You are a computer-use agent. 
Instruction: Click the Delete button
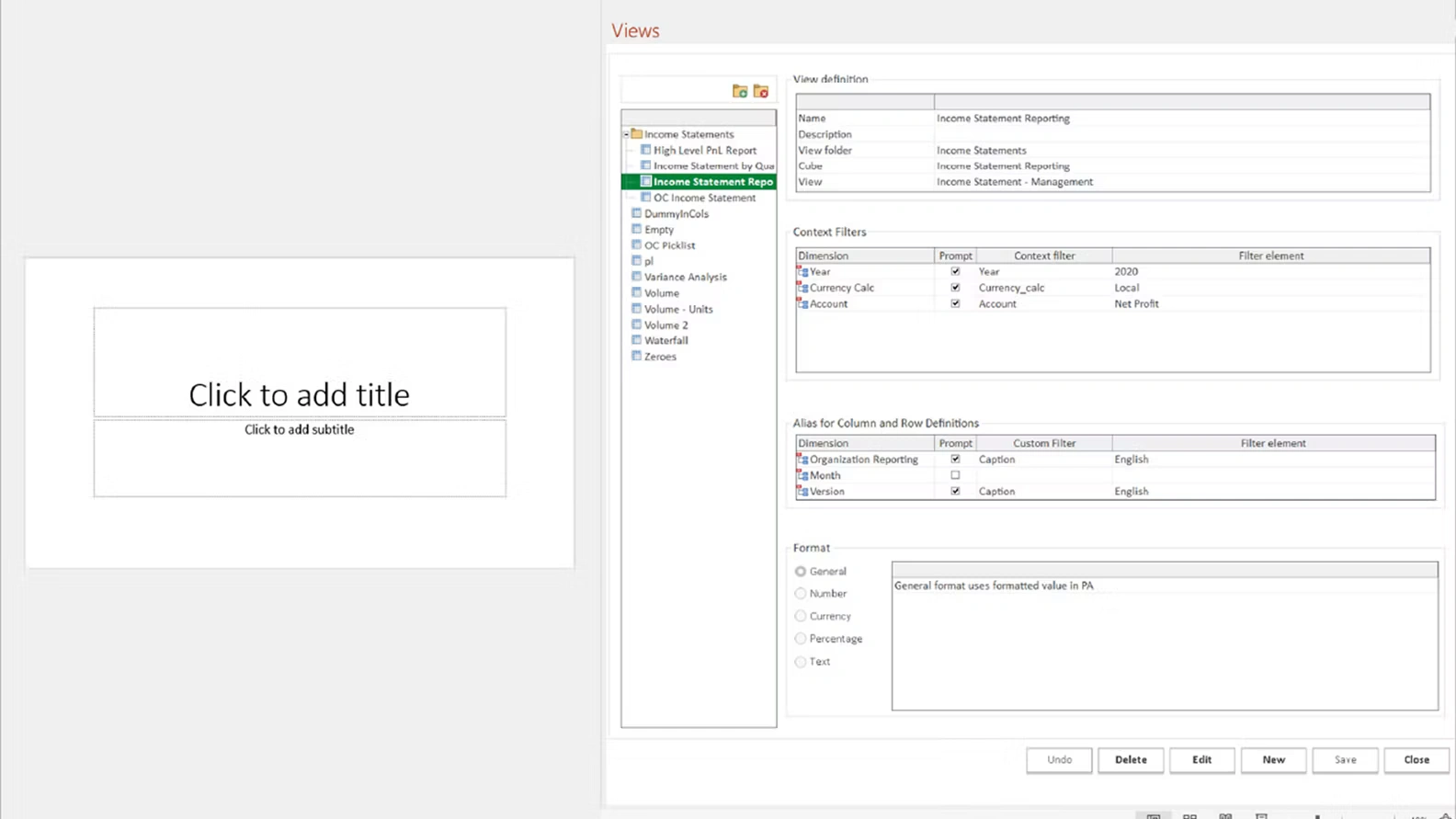pyautogui.click(x=1131, y=759)
